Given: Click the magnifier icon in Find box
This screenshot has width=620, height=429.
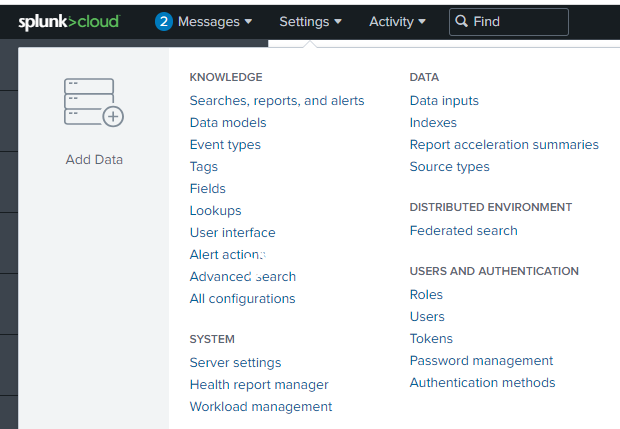Looking at the screenshot, I should coord(461,21).
